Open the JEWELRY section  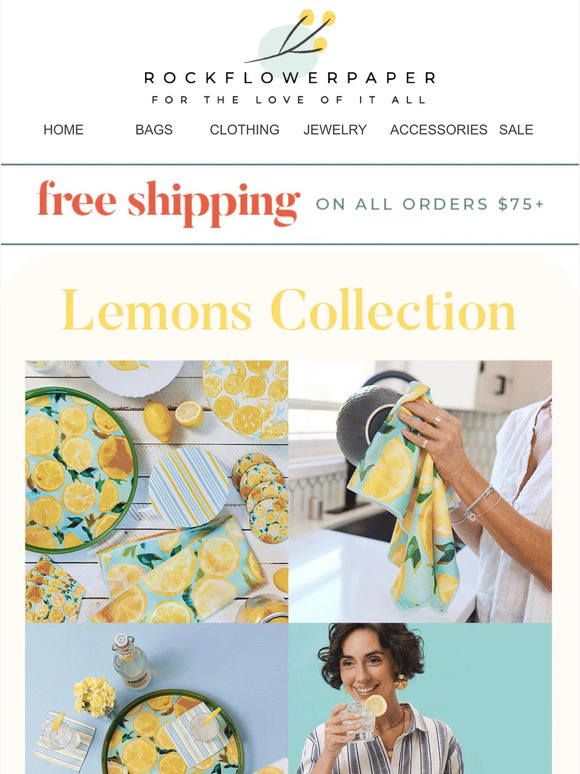click(x=335, y=130)
